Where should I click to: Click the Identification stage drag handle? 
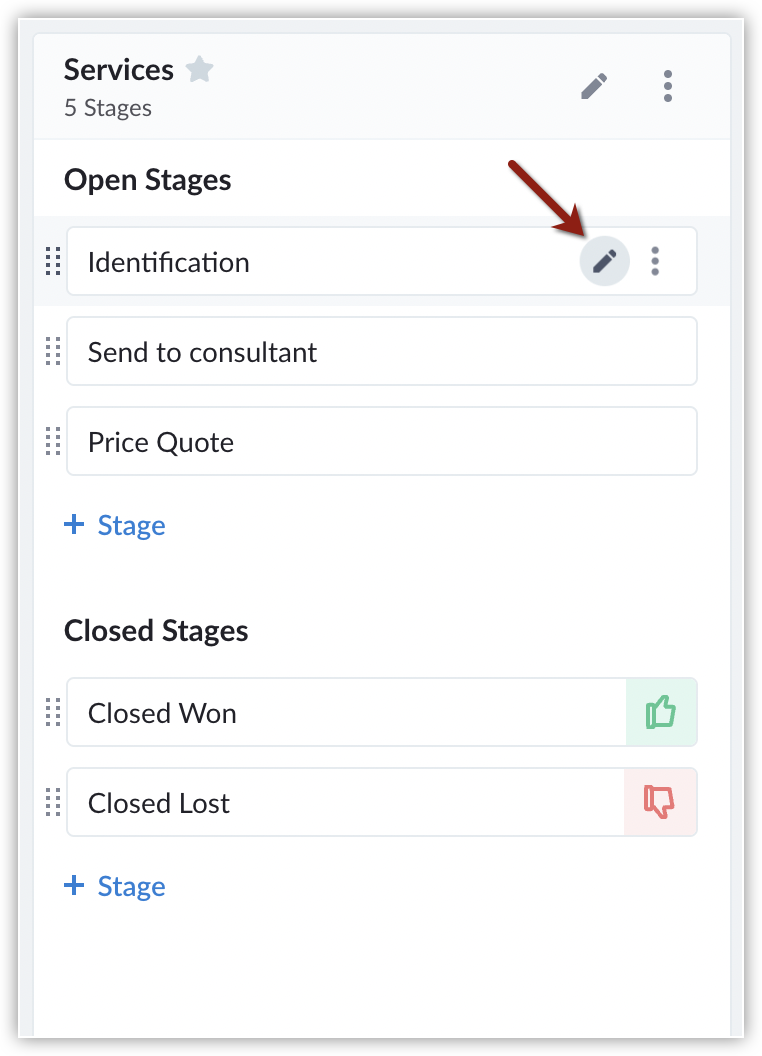[x=53, y=262]
